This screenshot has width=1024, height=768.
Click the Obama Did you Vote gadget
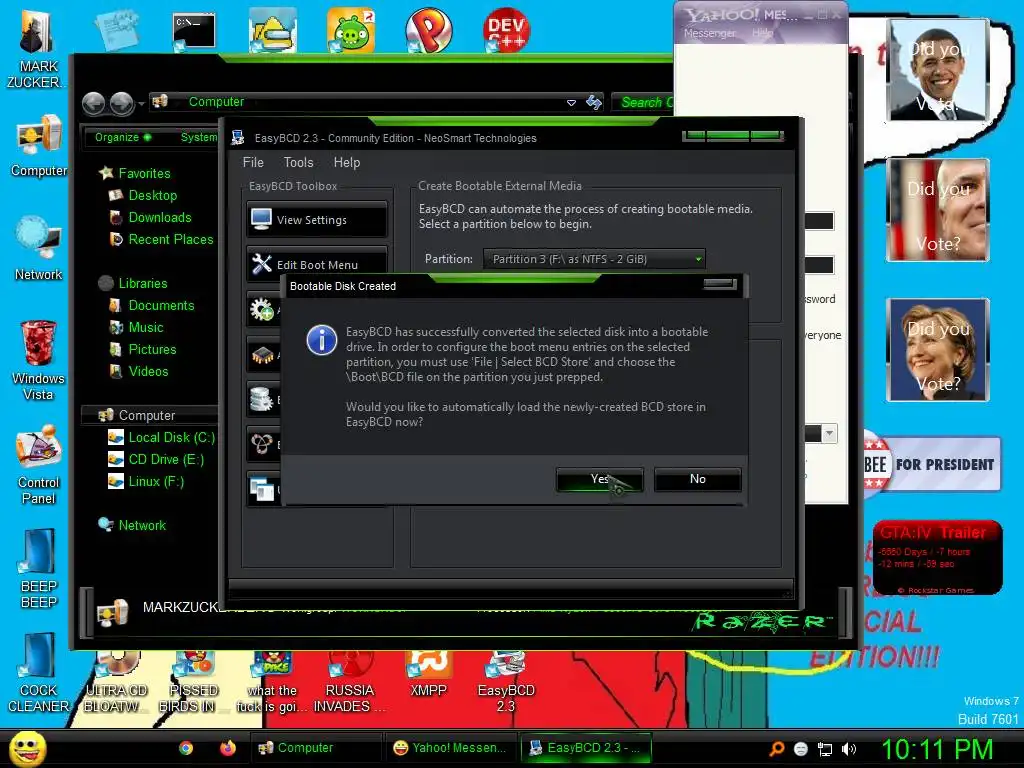[938, 70]
